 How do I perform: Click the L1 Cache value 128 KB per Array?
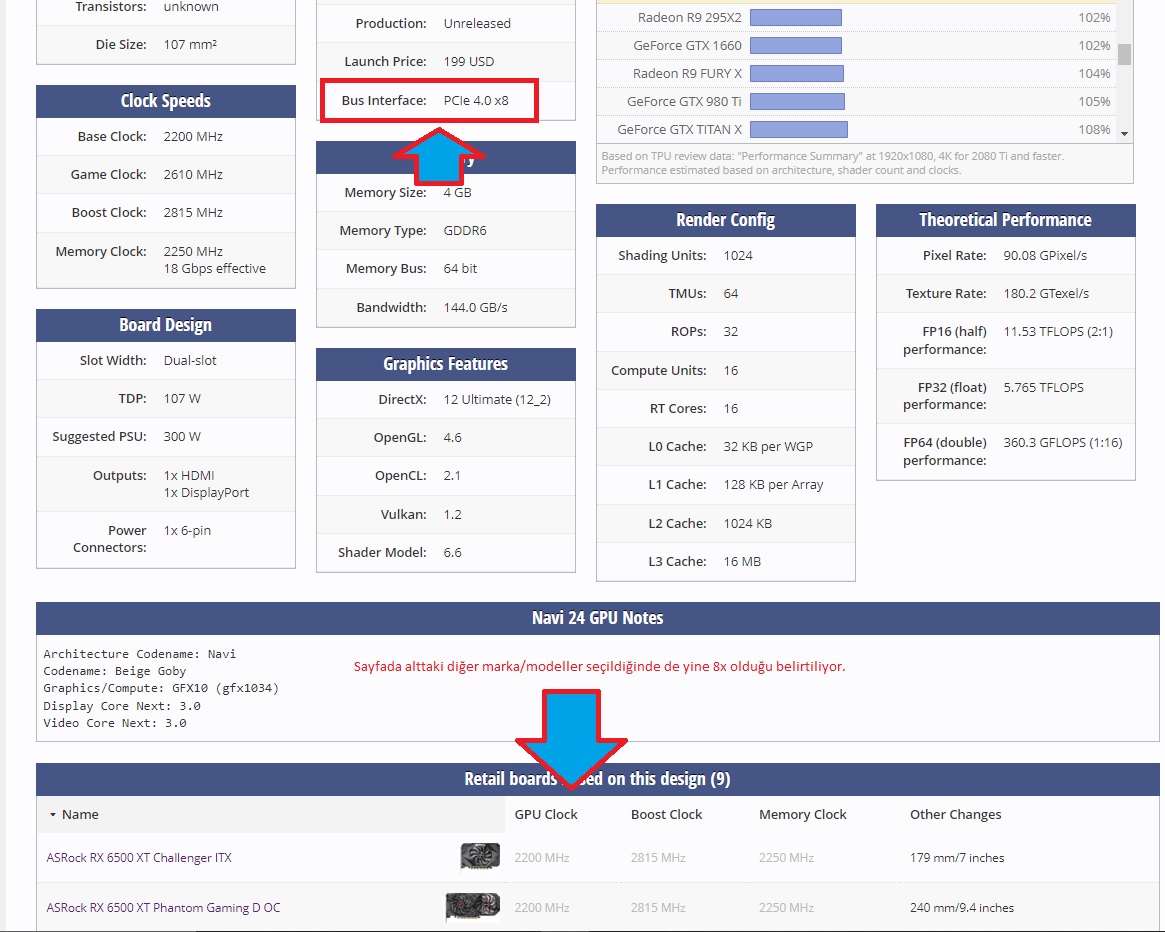tap(773, 485)
